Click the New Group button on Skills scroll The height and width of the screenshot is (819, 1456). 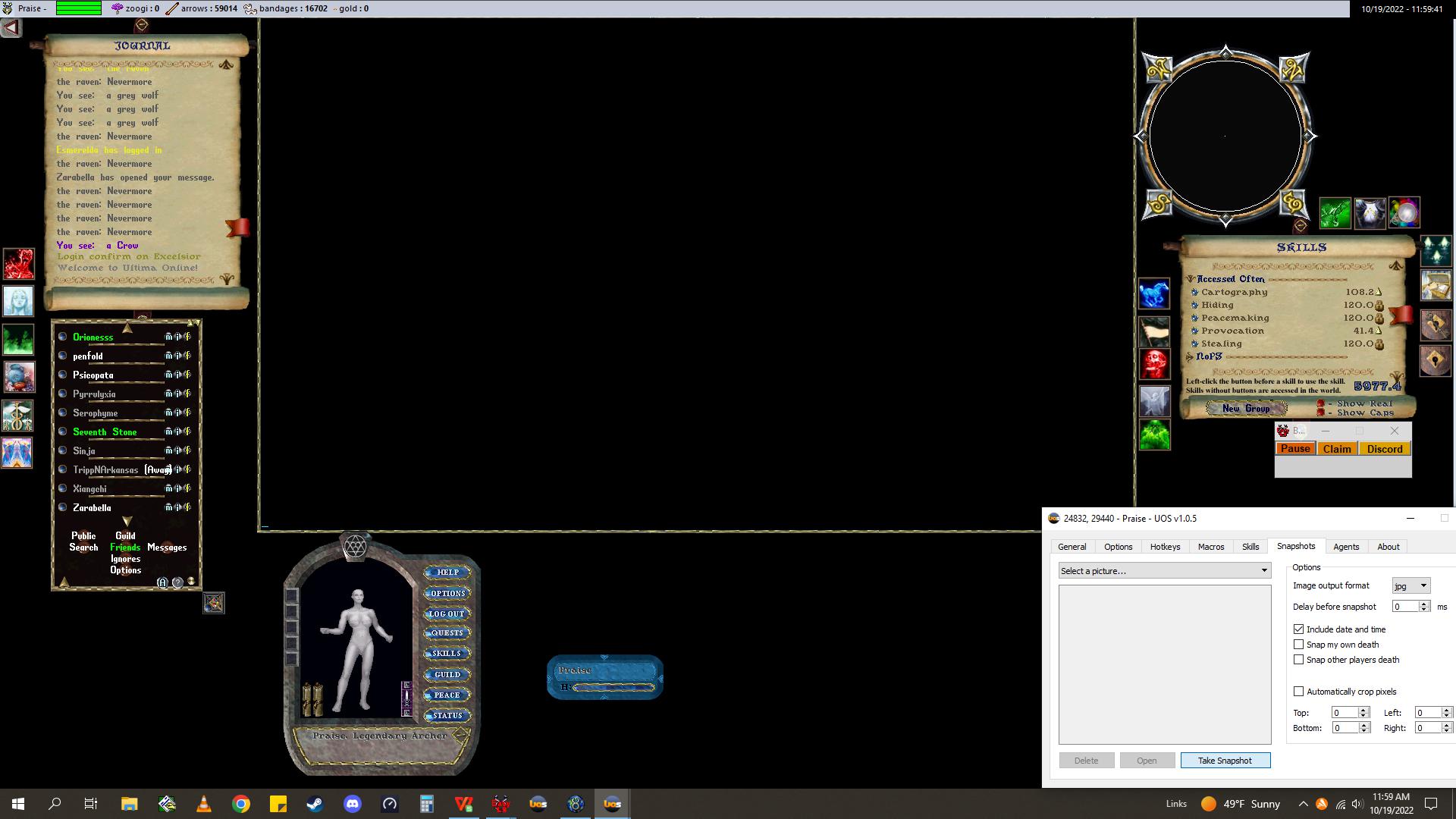(x=1246, y=409)
